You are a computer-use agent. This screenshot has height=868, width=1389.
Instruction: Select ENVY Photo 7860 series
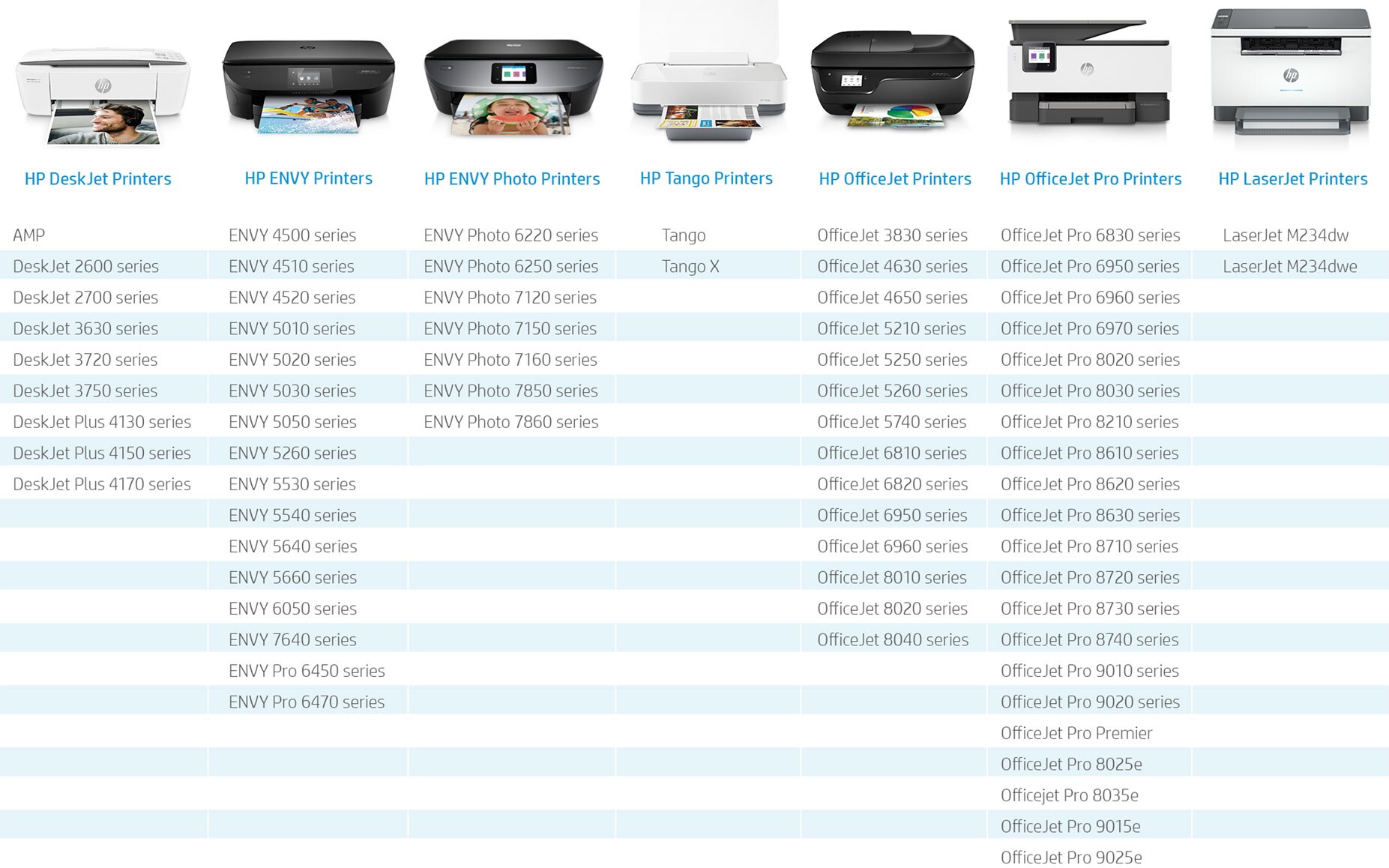pos(511,422)
